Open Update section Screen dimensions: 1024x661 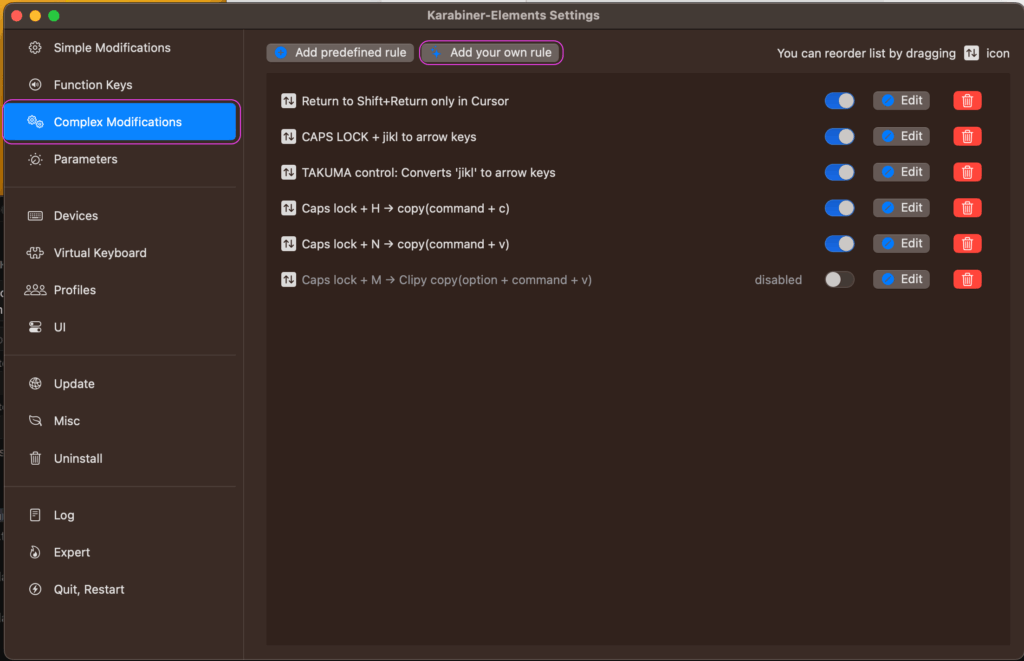pos(121,384)
